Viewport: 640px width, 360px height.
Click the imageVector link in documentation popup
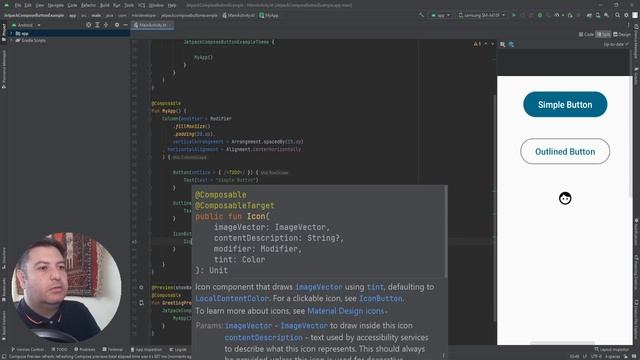[x=318, y=287]
